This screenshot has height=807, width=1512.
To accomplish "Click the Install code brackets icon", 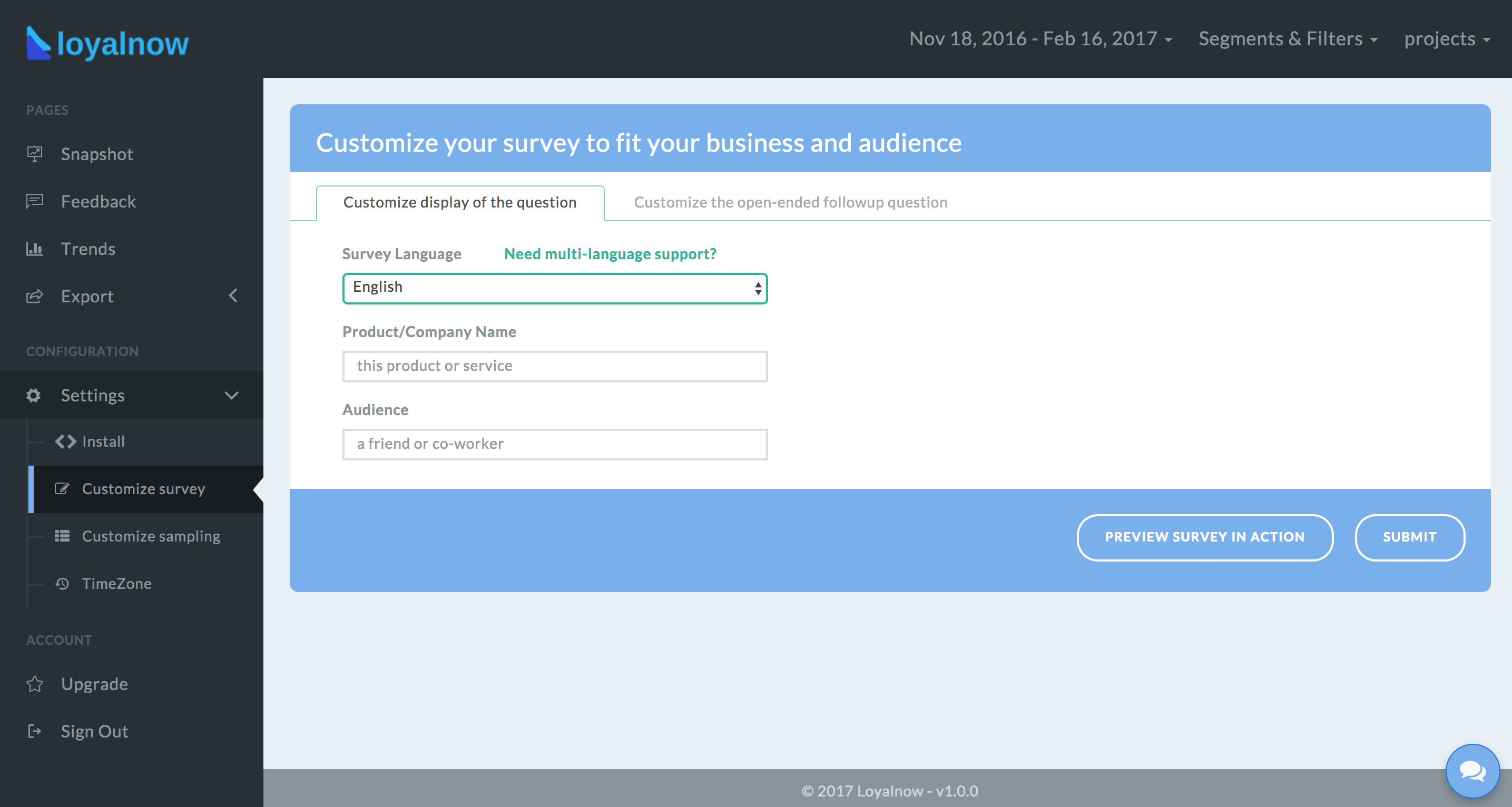I will (66, 441).
